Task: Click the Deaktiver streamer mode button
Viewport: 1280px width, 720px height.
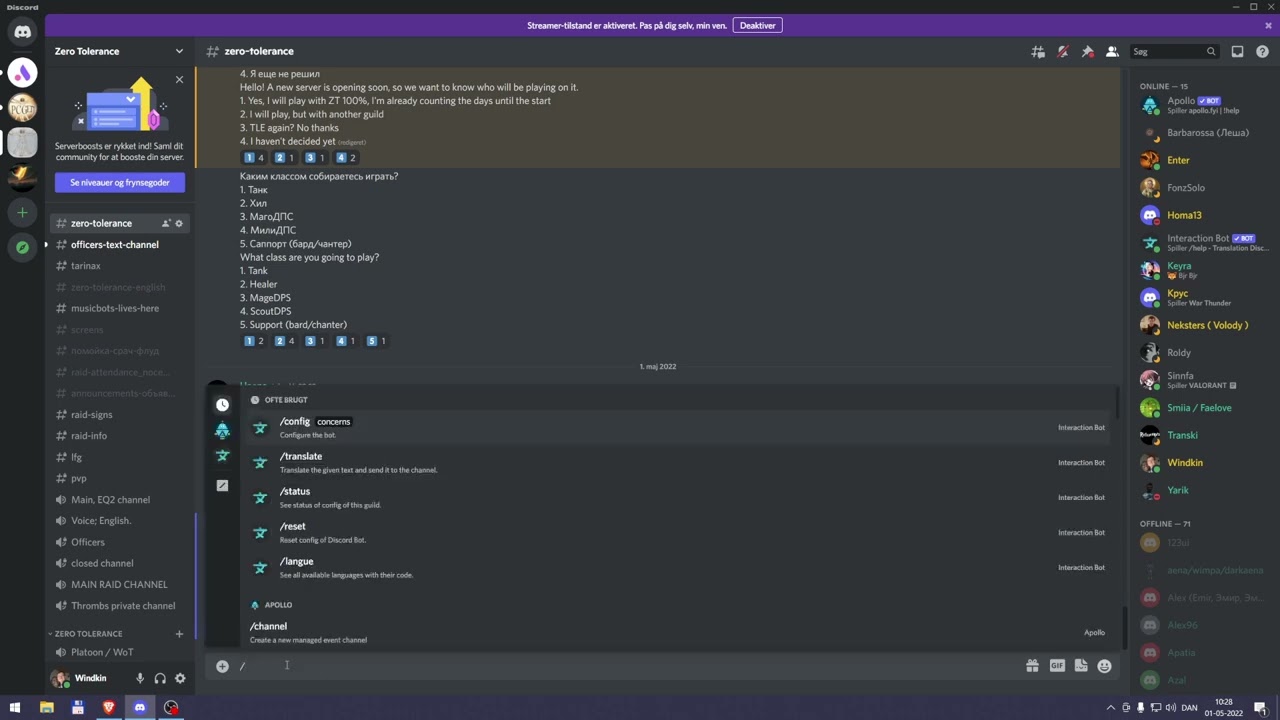Action: tap(757, 25)
